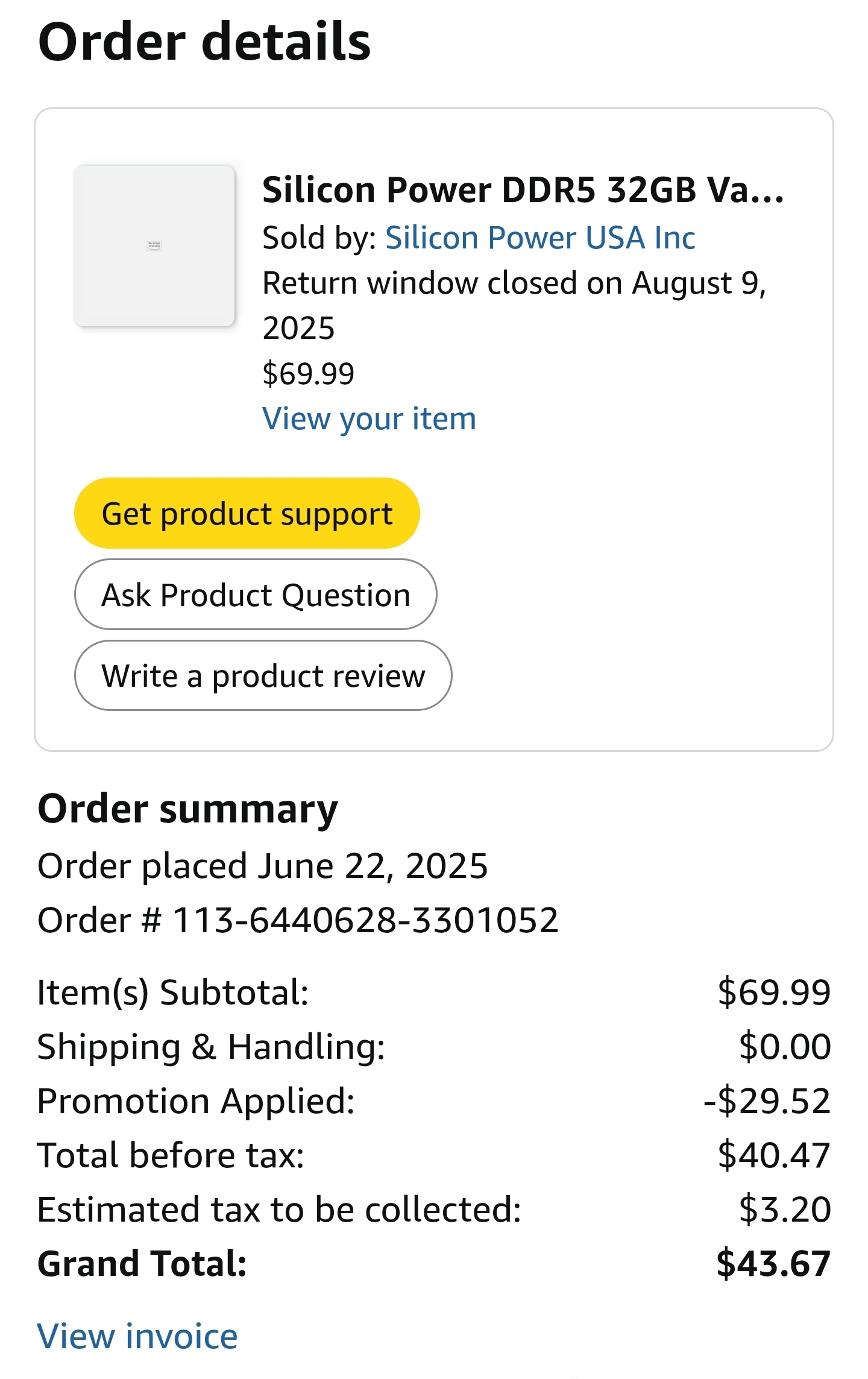Select the Write a product review button
The image size is (868, 1379).
pyautogui.click(x=263, y=676)
